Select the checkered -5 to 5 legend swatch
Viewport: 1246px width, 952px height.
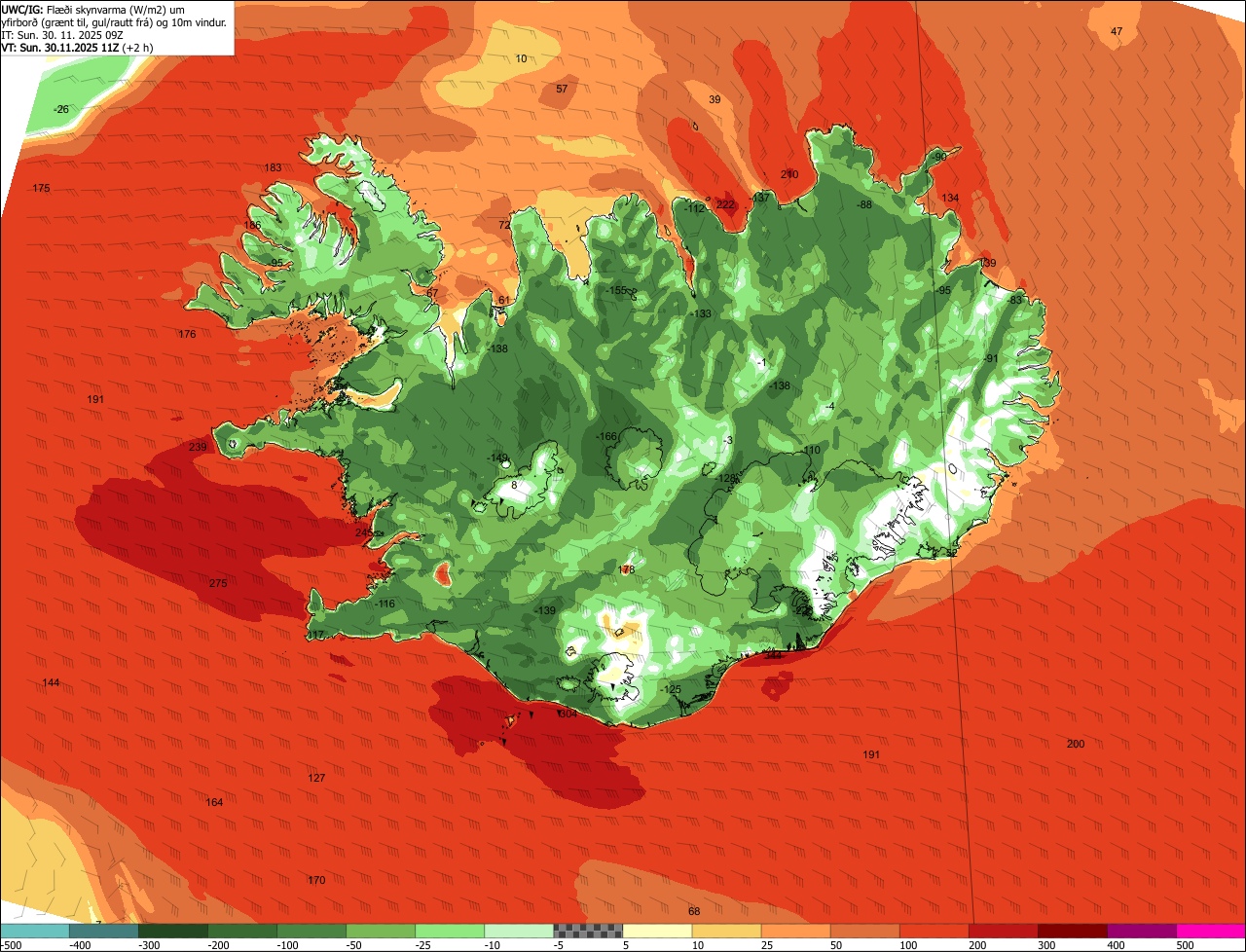click(x=588, y=931)
